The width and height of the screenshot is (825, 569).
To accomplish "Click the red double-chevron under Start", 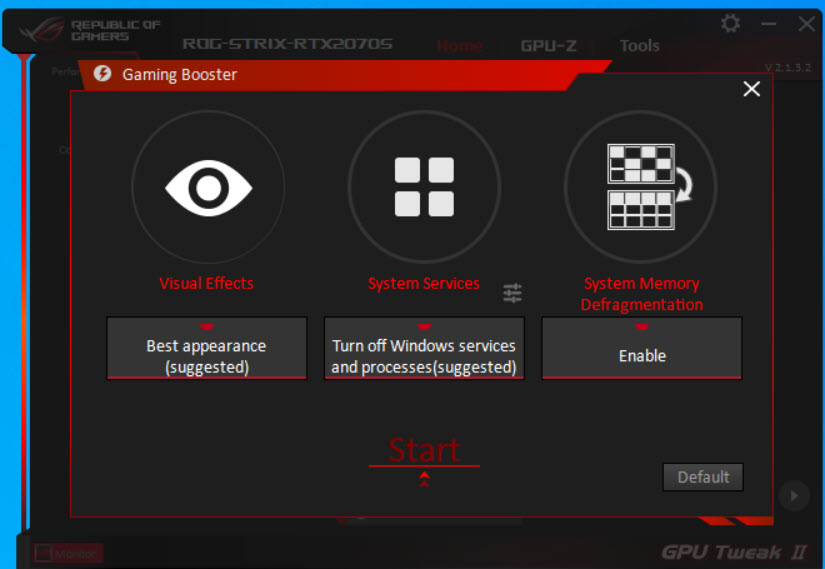I will [x=424, y=479].
